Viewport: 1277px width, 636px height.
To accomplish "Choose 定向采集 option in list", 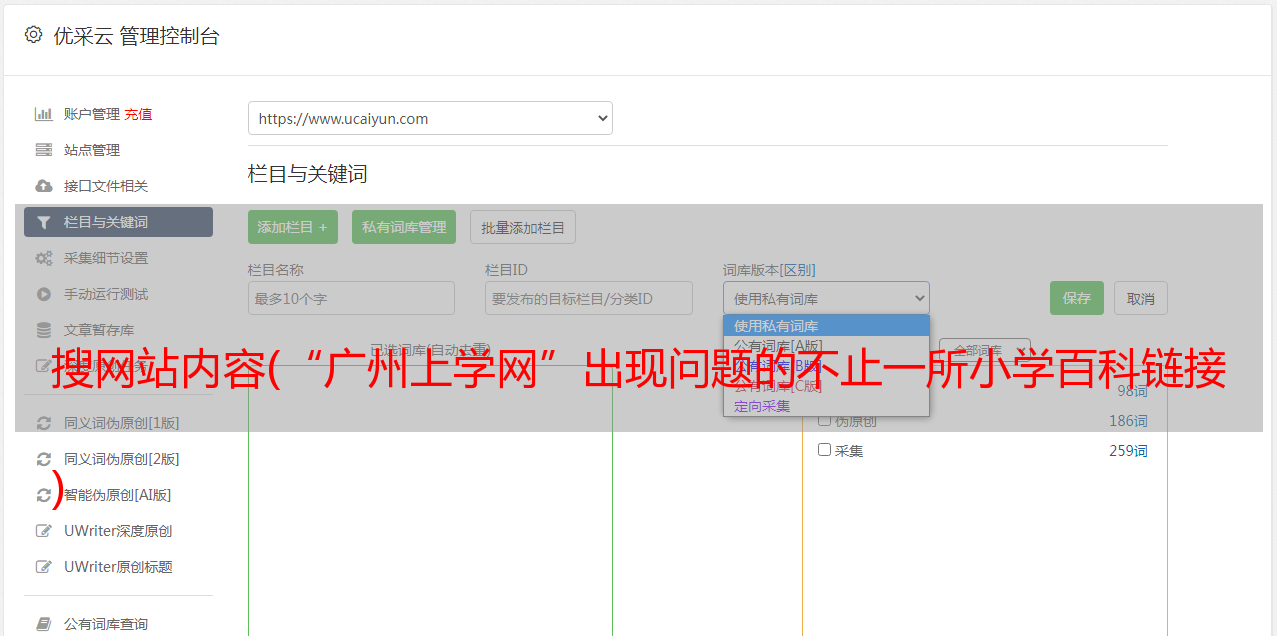I will point(826,406).
